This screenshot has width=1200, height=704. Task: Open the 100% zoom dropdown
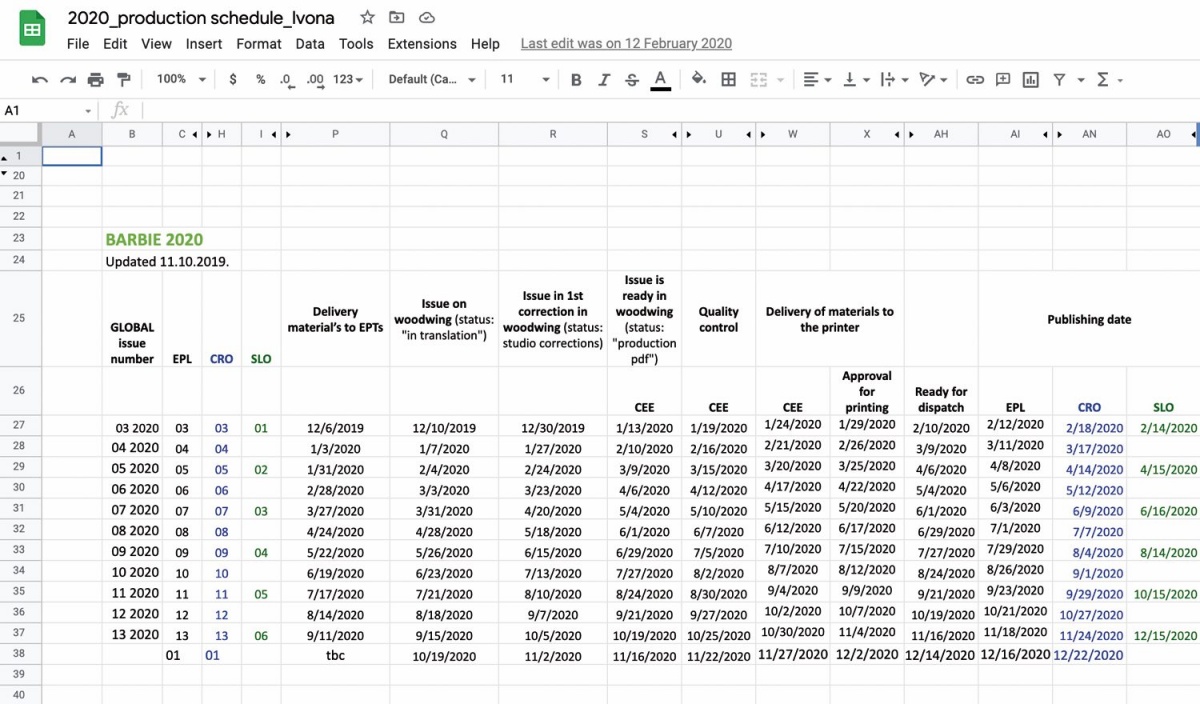tap(181, 79)
